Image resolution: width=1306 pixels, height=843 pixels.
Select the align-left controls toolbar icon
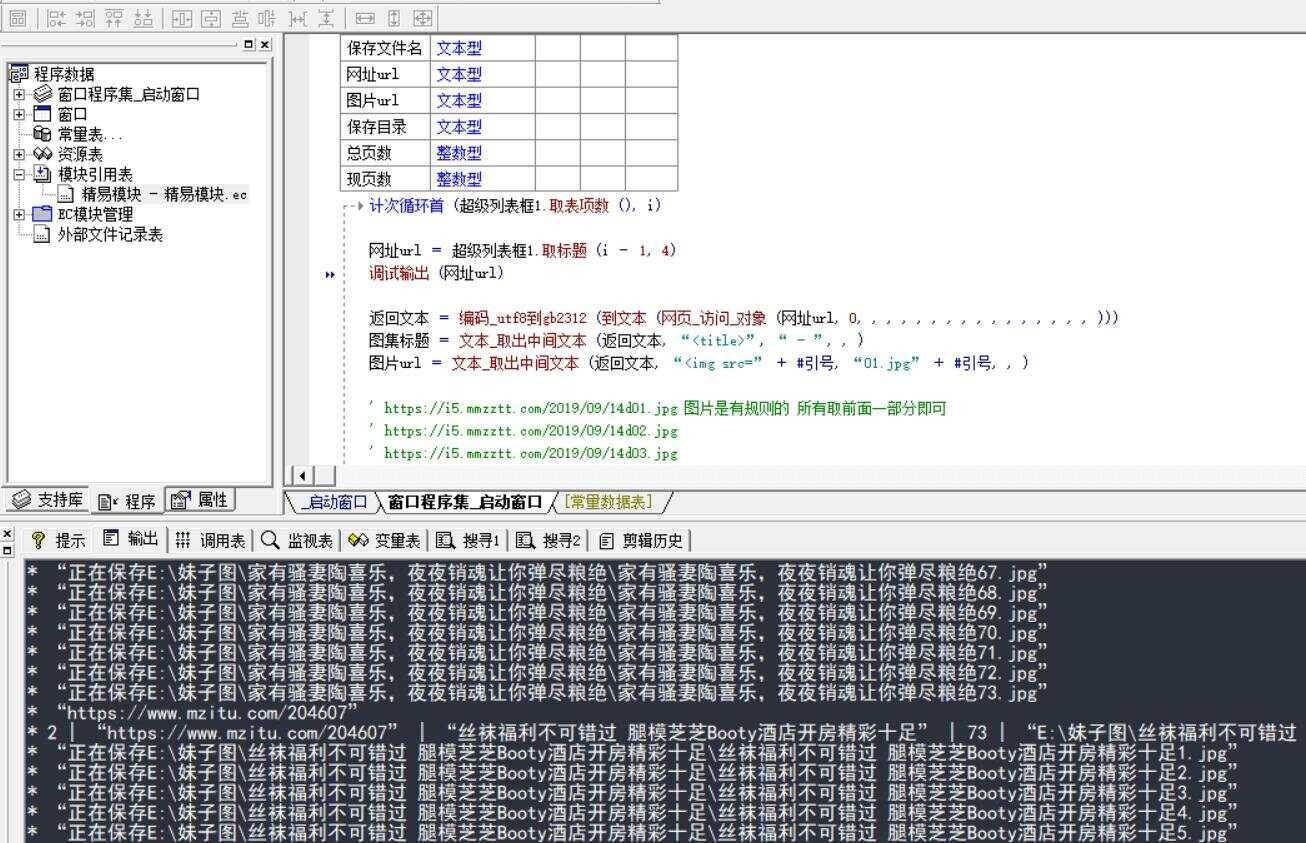[54, 17]
